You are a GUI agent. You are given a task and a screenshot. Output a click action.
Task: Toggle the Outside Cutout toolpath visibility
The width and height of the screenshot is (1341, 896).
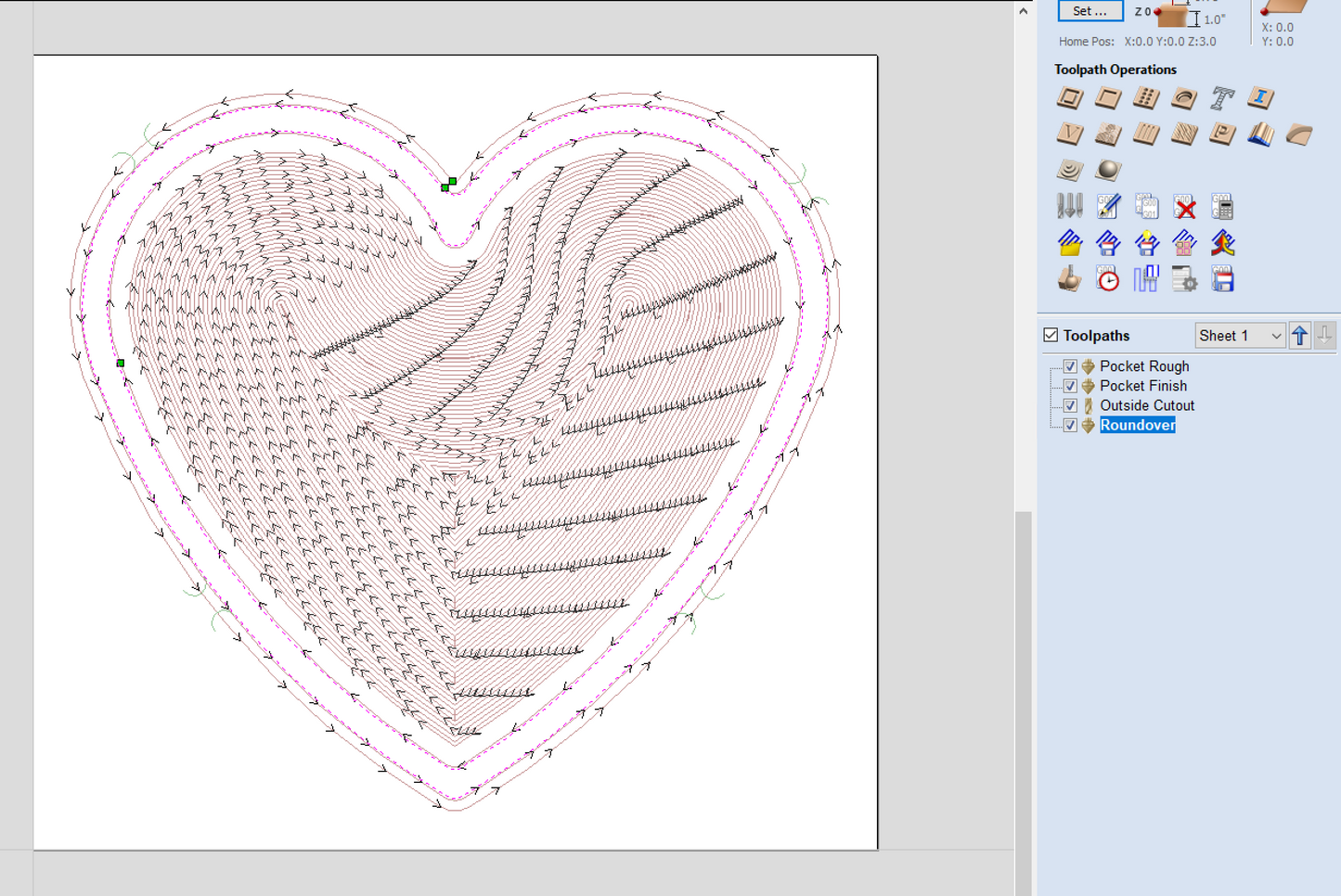tap(1070, 405)
